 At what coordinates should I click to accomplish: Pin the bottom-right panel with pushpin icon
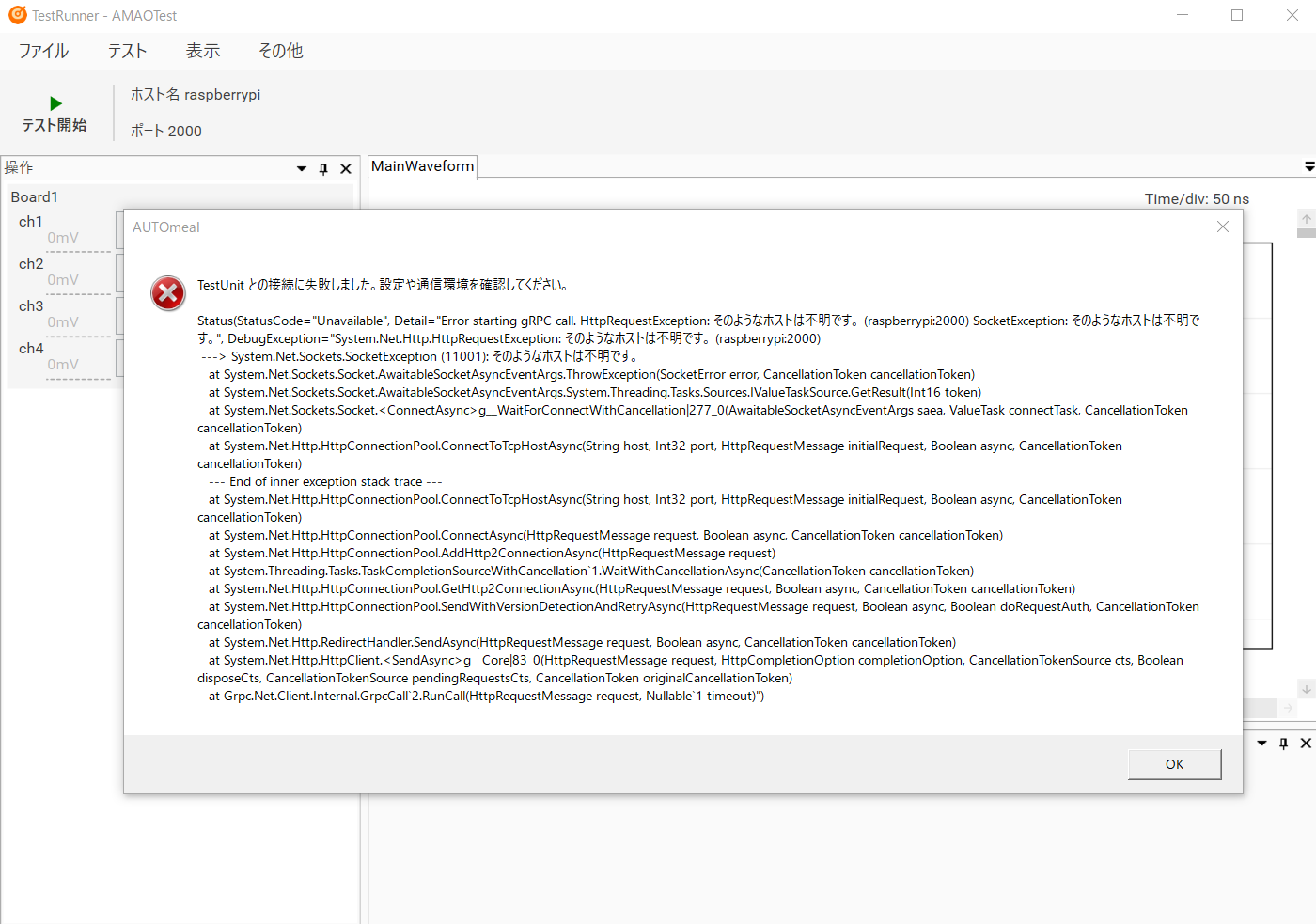click(x=1283, y=744)
